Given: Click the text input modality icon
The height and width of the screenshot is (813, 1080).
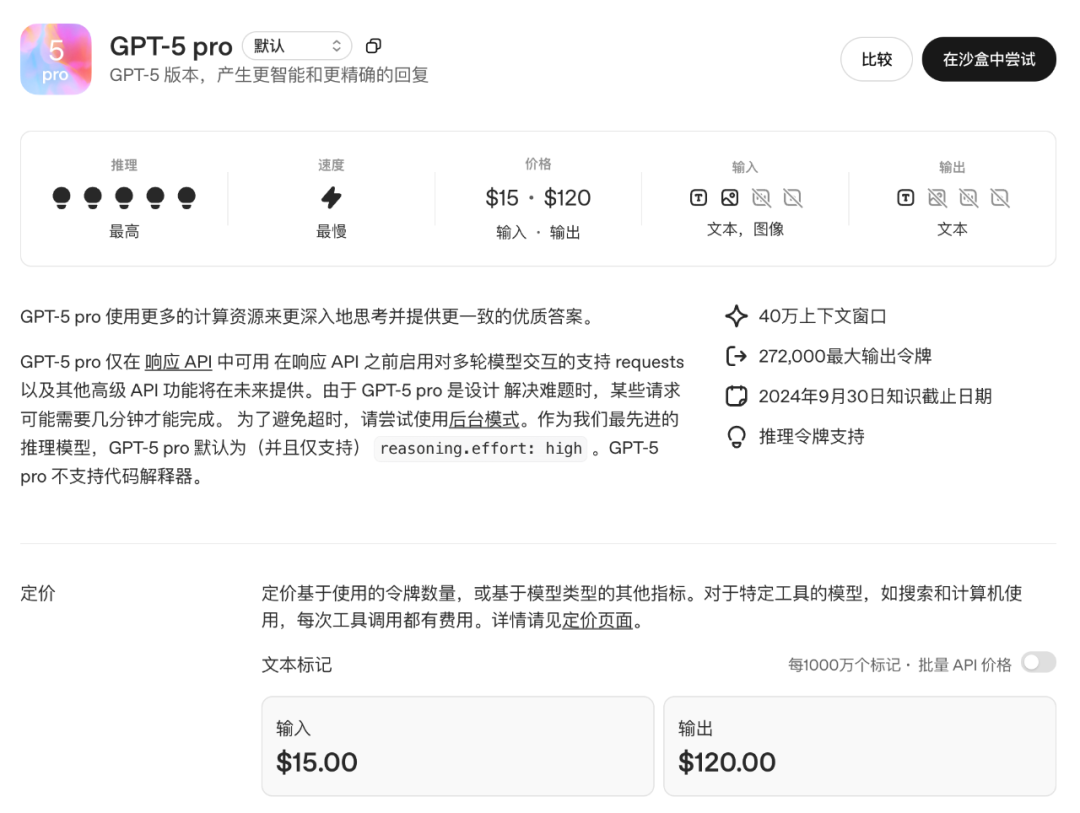Looking at the screenshot, I should coord(699,198).
